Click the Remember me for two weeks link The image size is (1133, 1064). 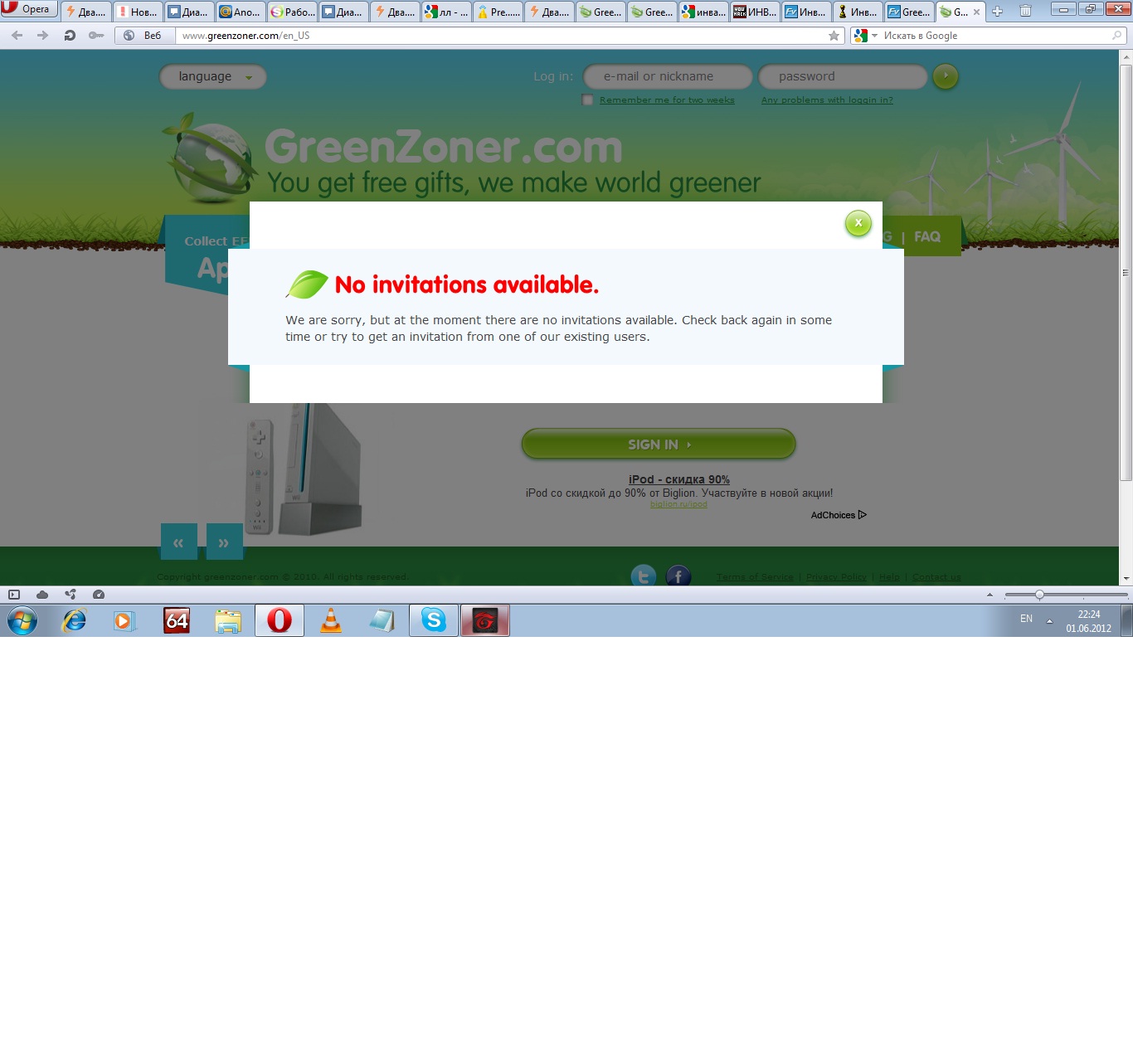pos(667,100)
